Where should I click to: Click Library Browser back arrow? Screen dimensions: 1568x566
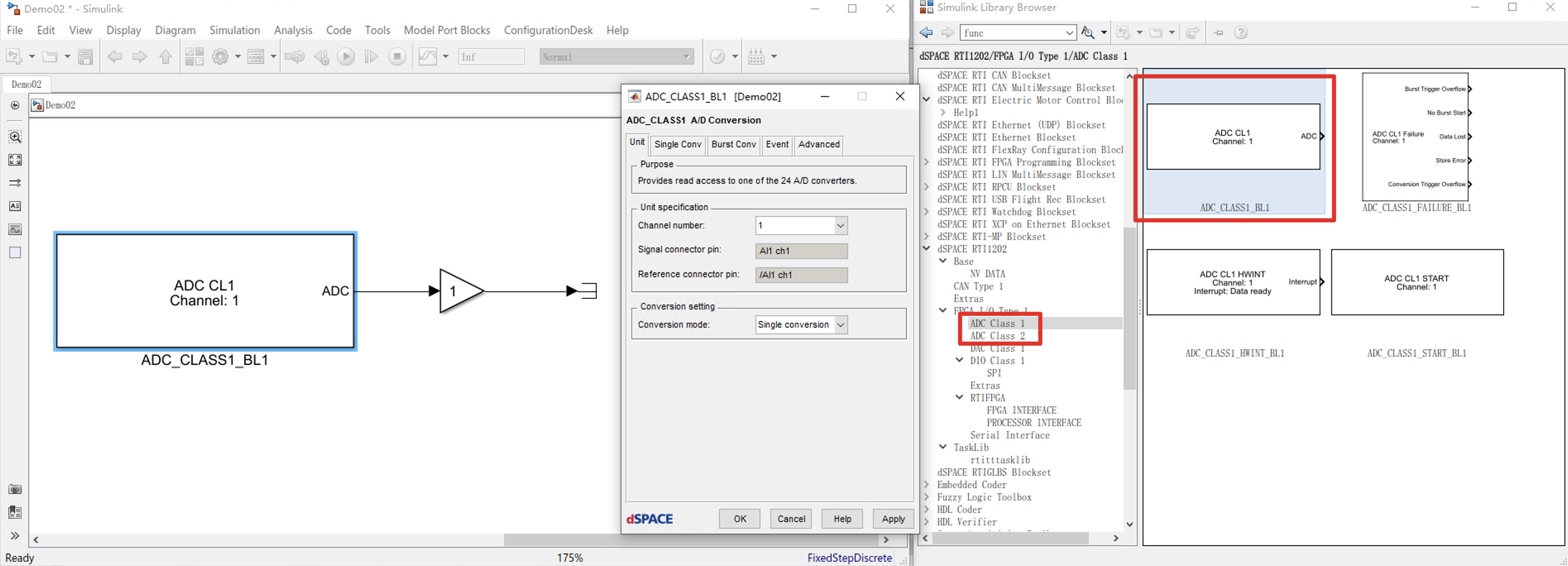926,33
